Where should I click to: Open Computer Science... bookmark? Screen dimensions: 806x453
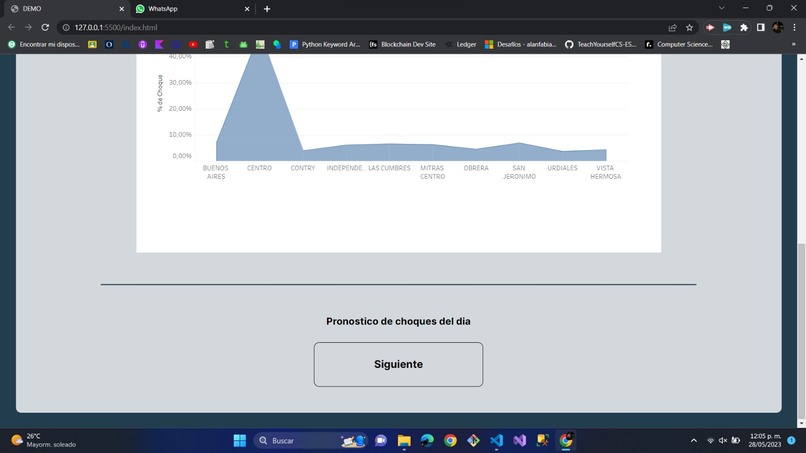679,45
